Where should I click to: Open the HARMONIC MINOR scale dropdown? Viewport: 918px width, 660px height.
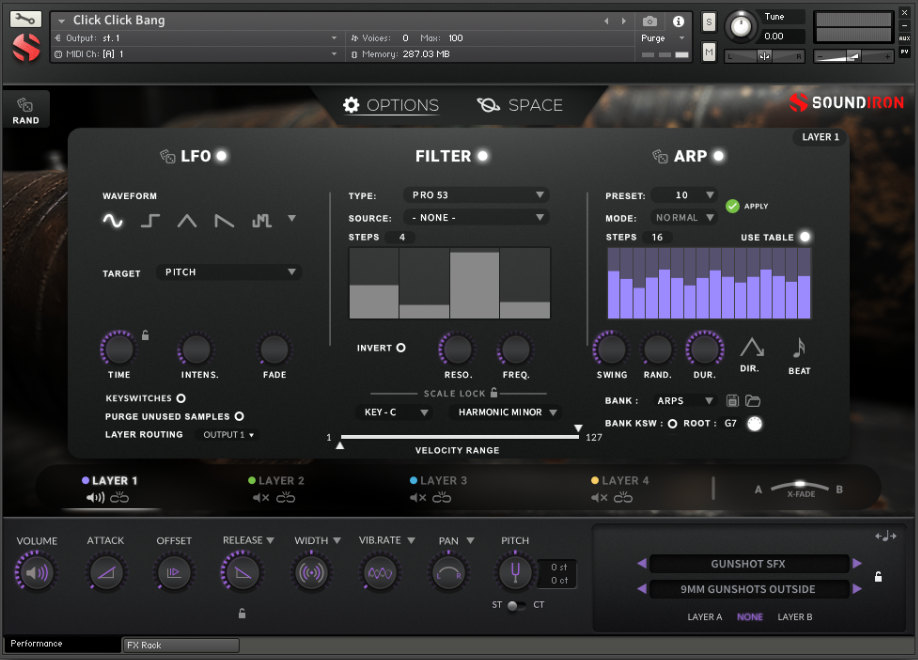click(x=507, y=411)
